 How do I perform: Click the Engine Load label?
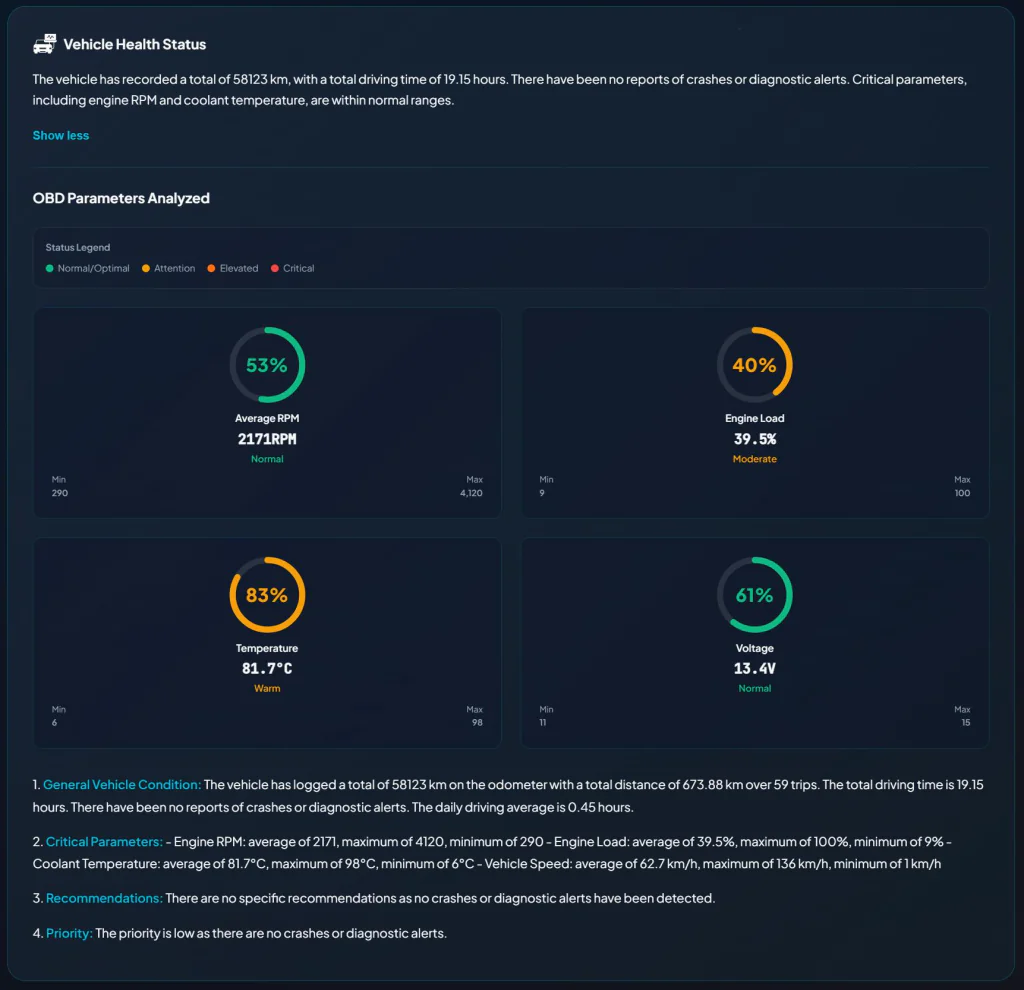(x=754, y=418)
